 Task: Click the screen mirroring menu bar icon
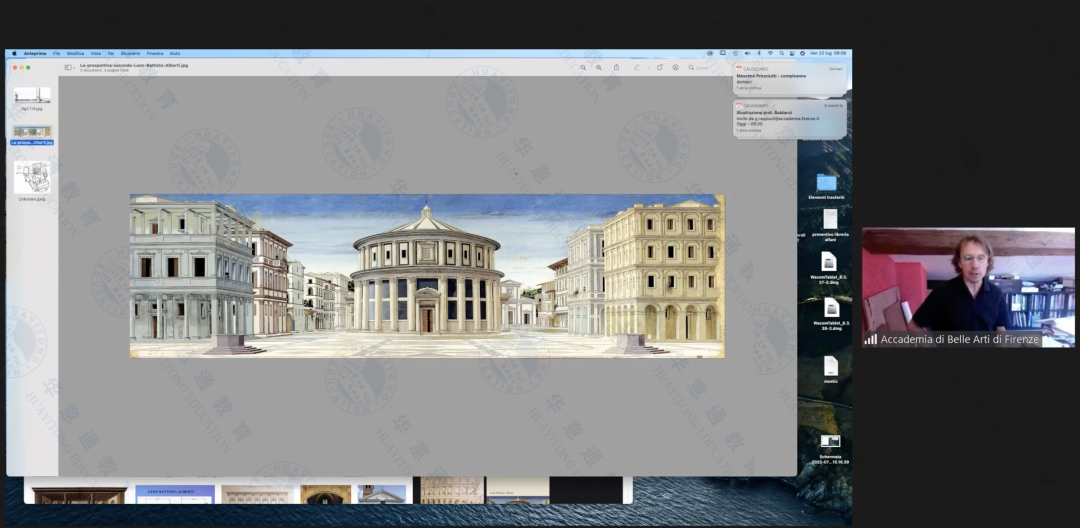(723, 53)
